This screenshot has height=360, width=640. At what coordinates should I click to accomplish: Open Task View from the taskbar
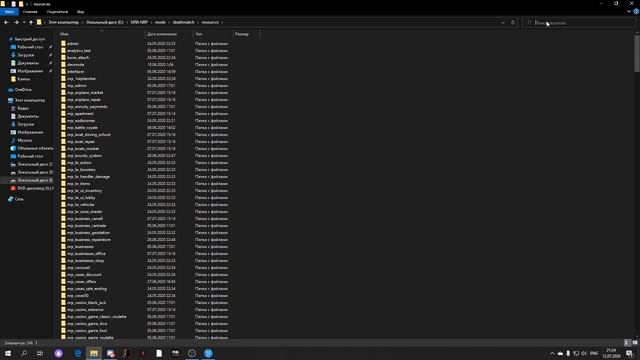click(x=40, y=353)
